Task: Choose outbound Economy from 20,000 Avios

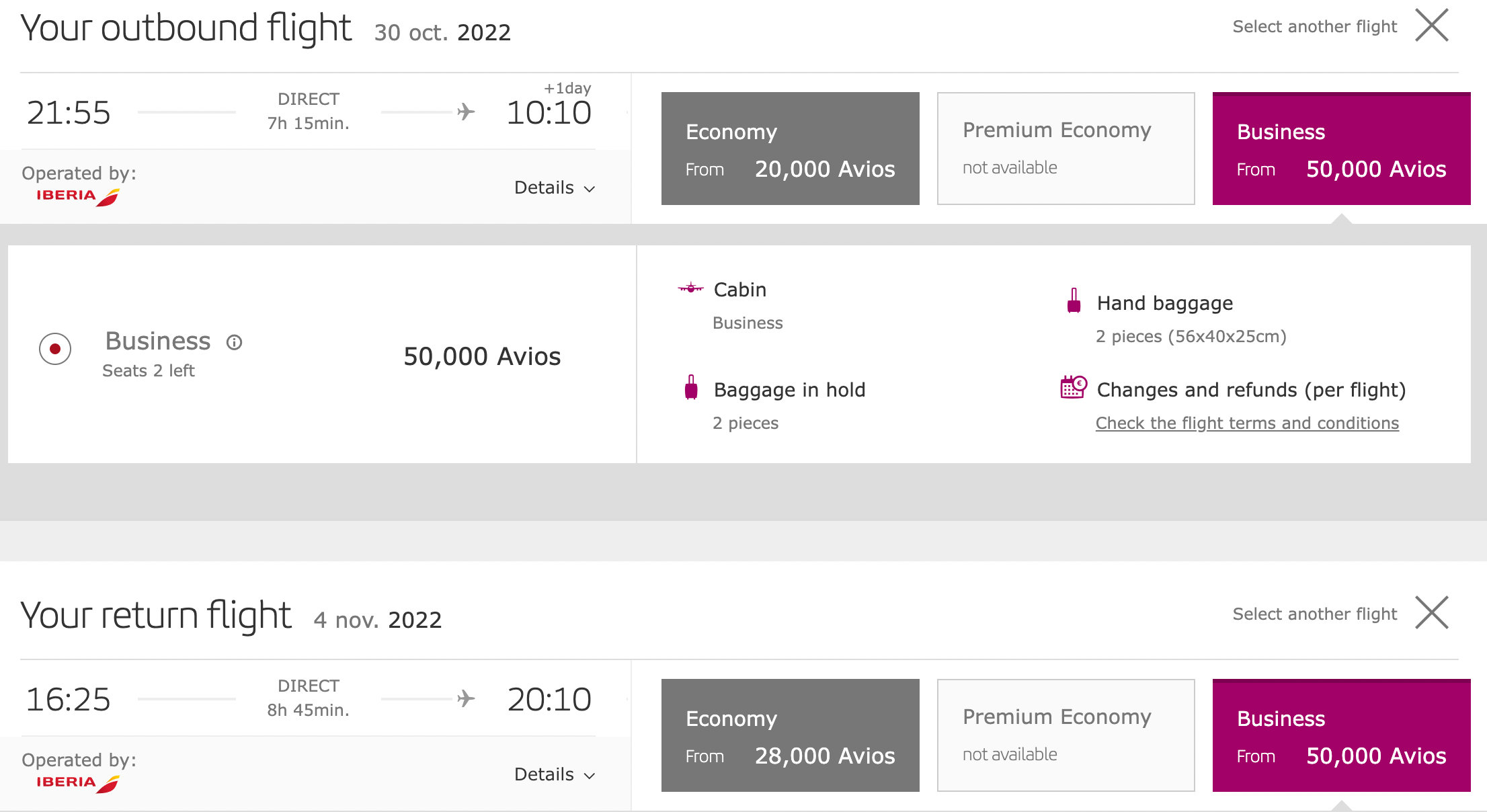Action: click(791, 149)
